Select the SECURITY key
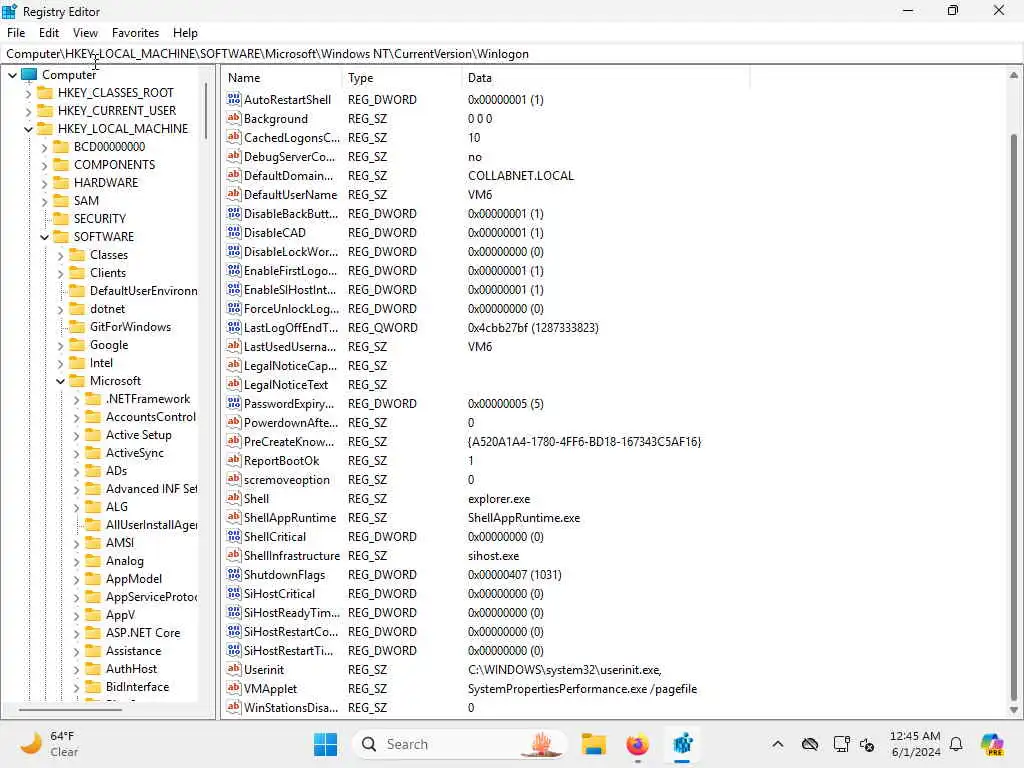The width and height of the screenshot is (1024, 768). click(99, 219)
